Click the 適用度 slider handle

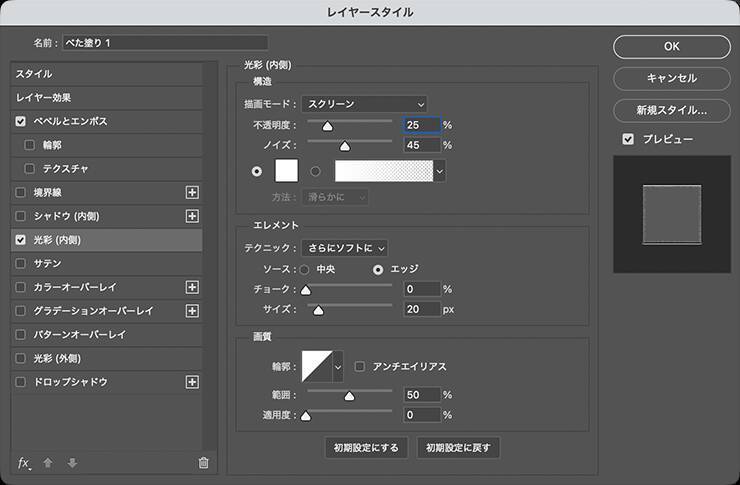pyautogui.click(x=306, y=416)
